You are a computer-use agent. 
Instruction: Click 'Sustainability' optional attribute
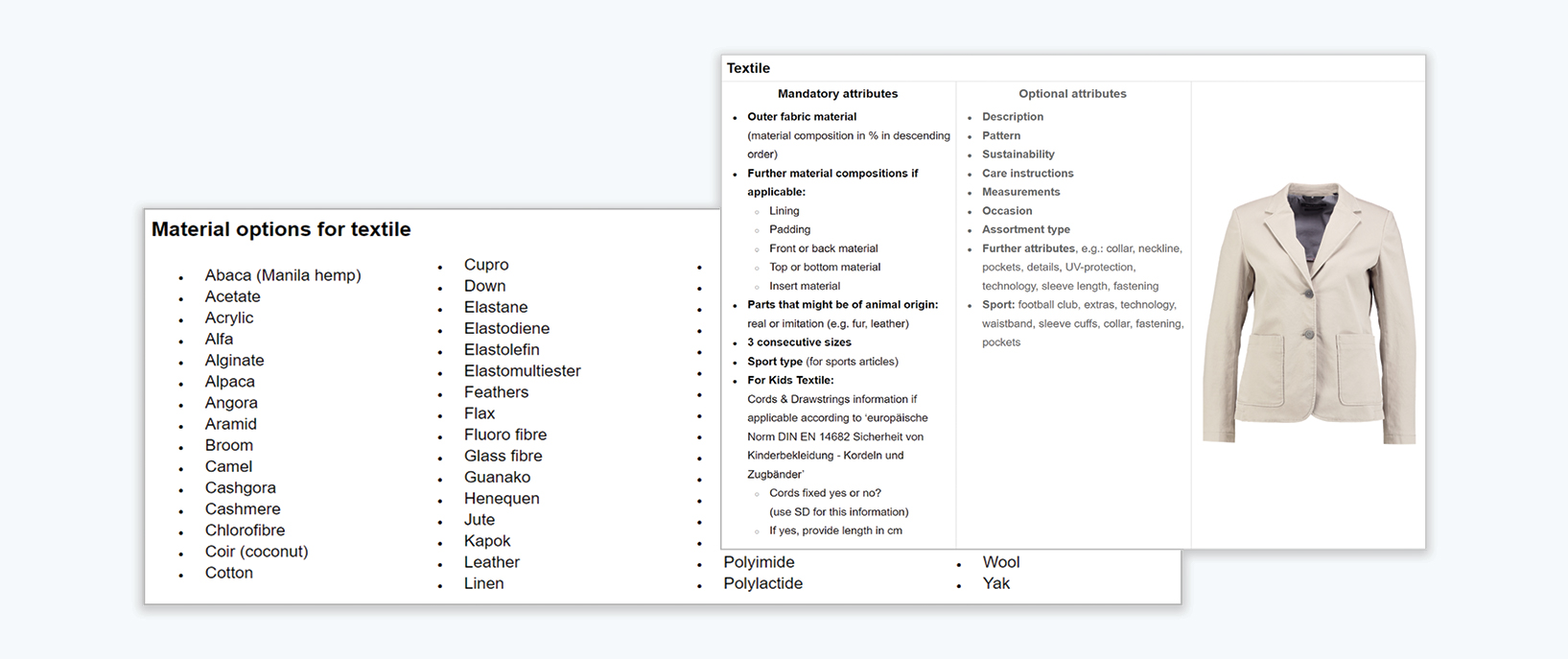click(x=1018, y=154)
